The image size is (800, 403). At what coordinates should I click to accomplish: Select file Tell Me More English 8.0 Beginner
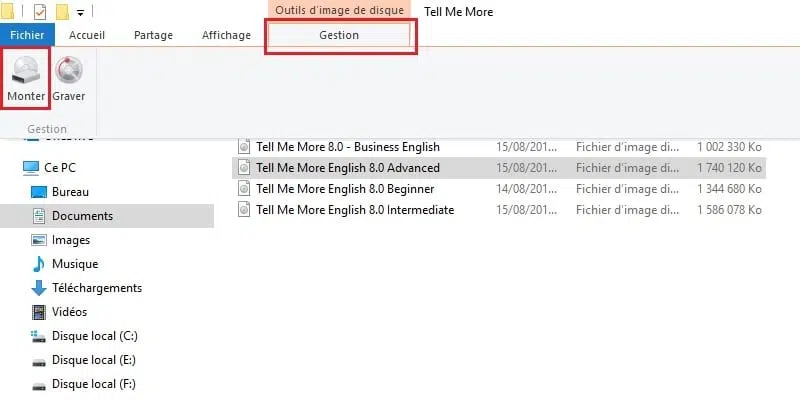pos(345,189)
